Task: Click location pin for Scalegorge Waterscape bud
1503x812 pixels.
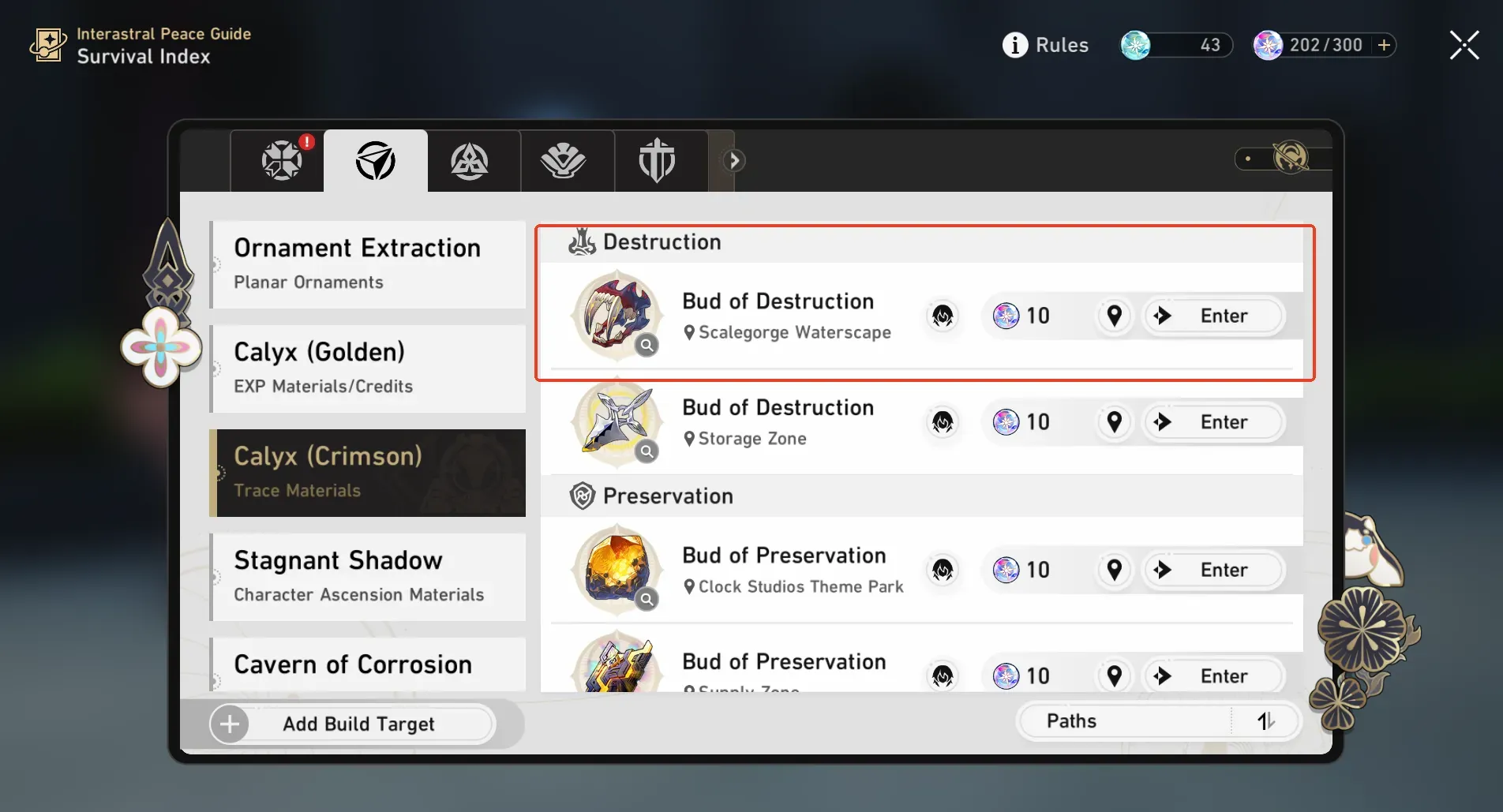Action: [1115, 316]
